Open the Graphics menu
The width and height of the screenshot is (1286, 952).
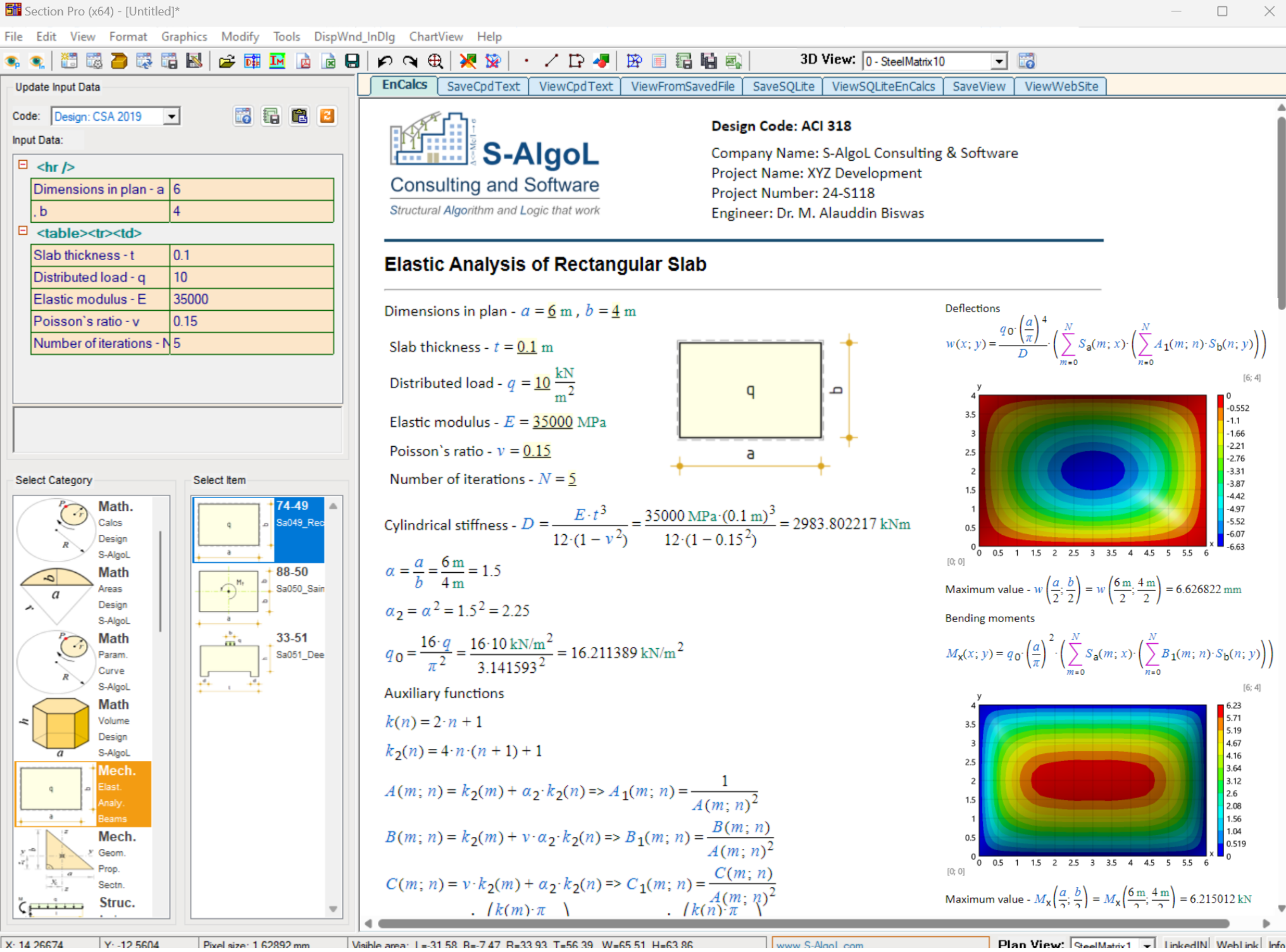tap(184, 37)
